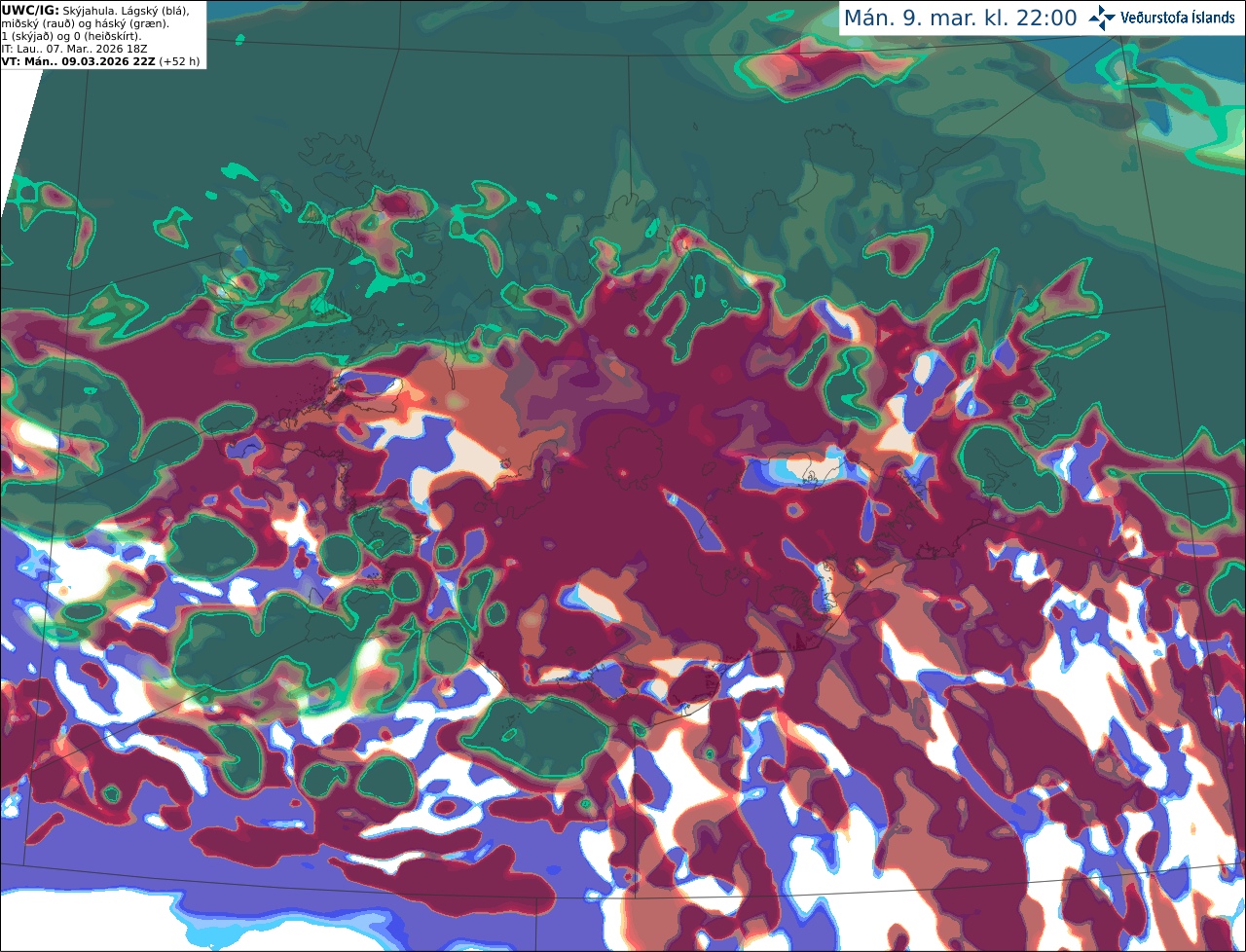Click the 'miðský (rauð) og háský (græn).' line
Viewport: 1246px width, 952px height.
(x=85, y=22)
